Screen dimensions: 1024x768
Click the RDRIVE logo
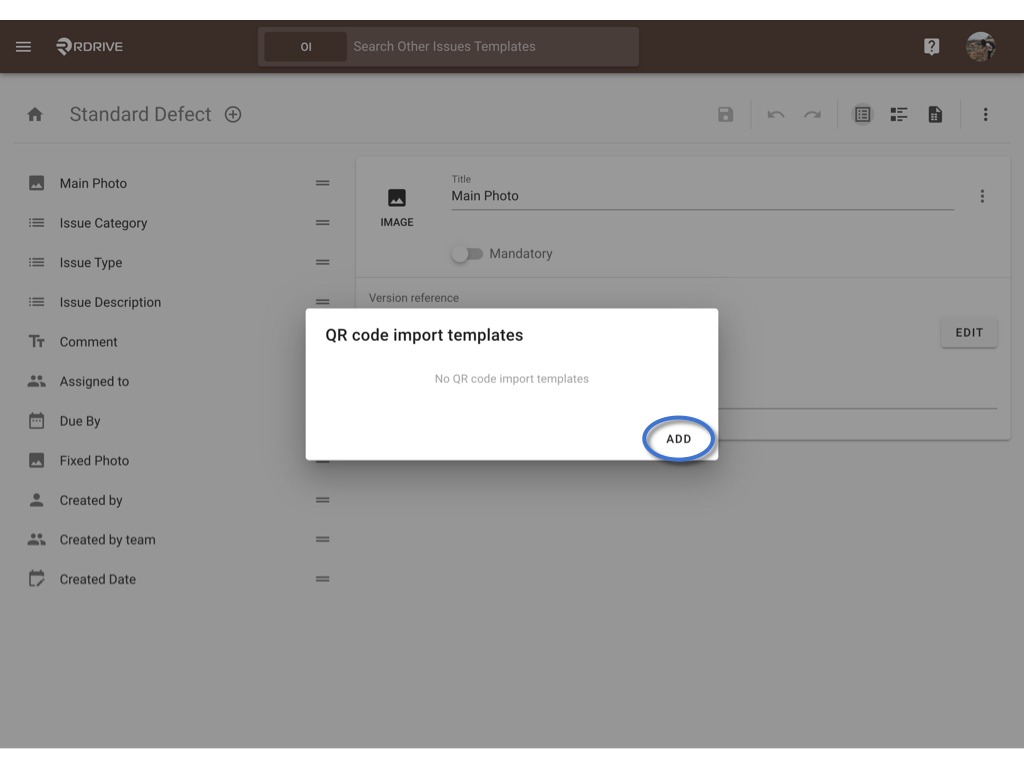(89, 46)
